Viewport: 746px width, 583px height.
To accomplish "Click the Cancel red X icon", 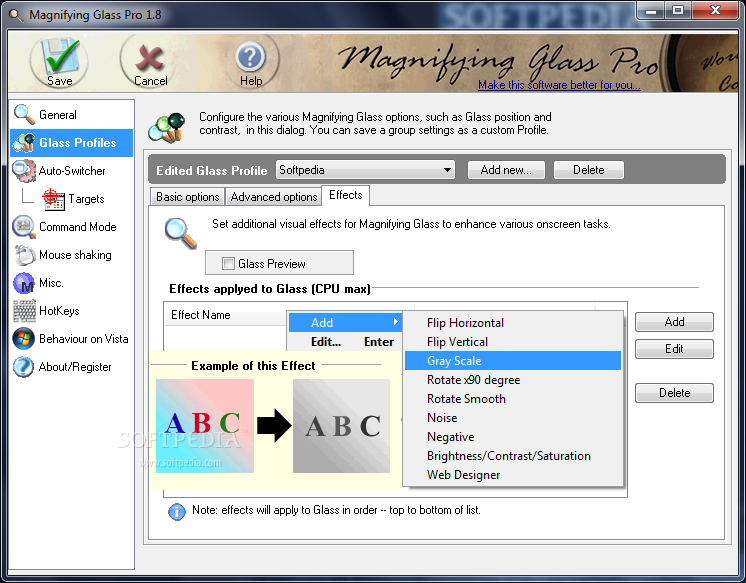I will 150,57.
